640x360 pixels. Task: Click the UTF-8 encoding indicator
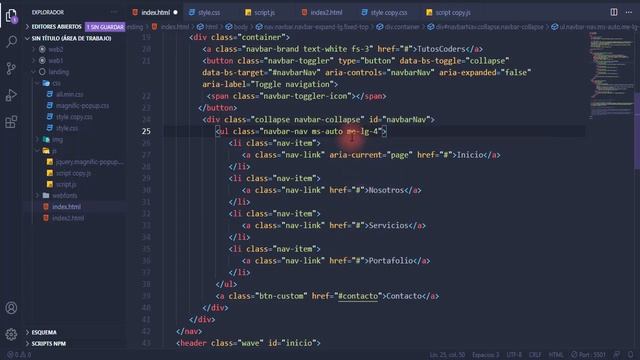click(x=514, y=355)
